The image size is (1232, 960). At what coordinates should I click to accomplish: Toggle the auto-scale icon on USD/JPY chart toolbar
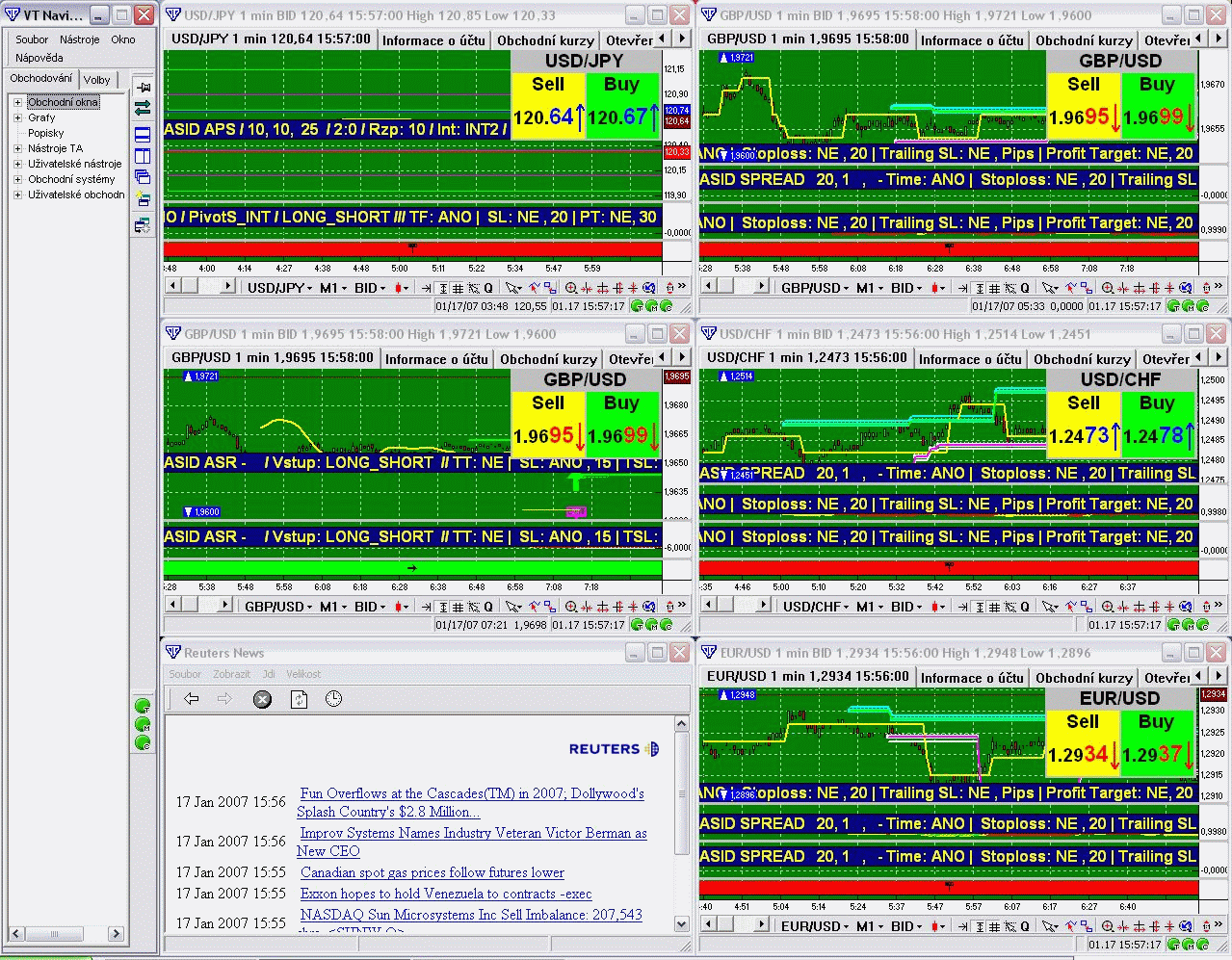[x=443, y=287]
